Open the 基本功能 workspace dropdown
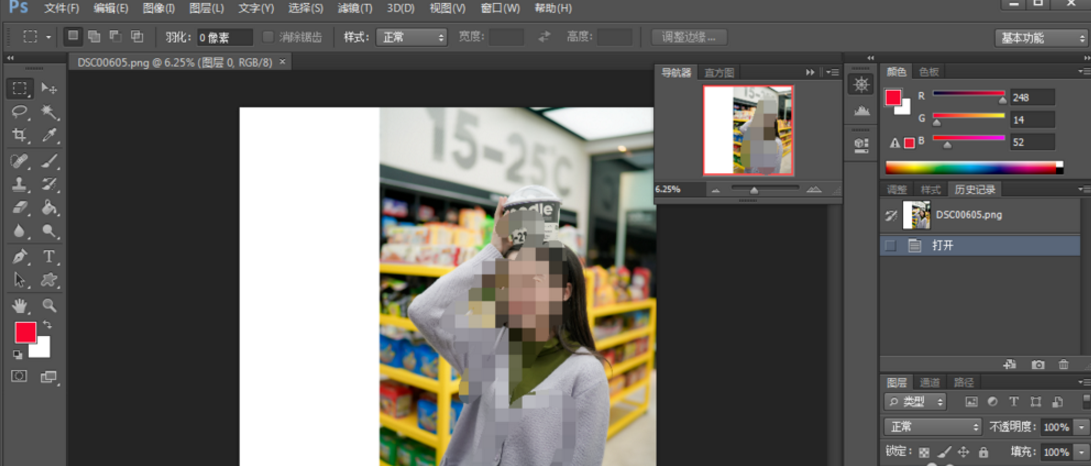This screenshot has width=1091, height=466. [x=1041, y=38]
